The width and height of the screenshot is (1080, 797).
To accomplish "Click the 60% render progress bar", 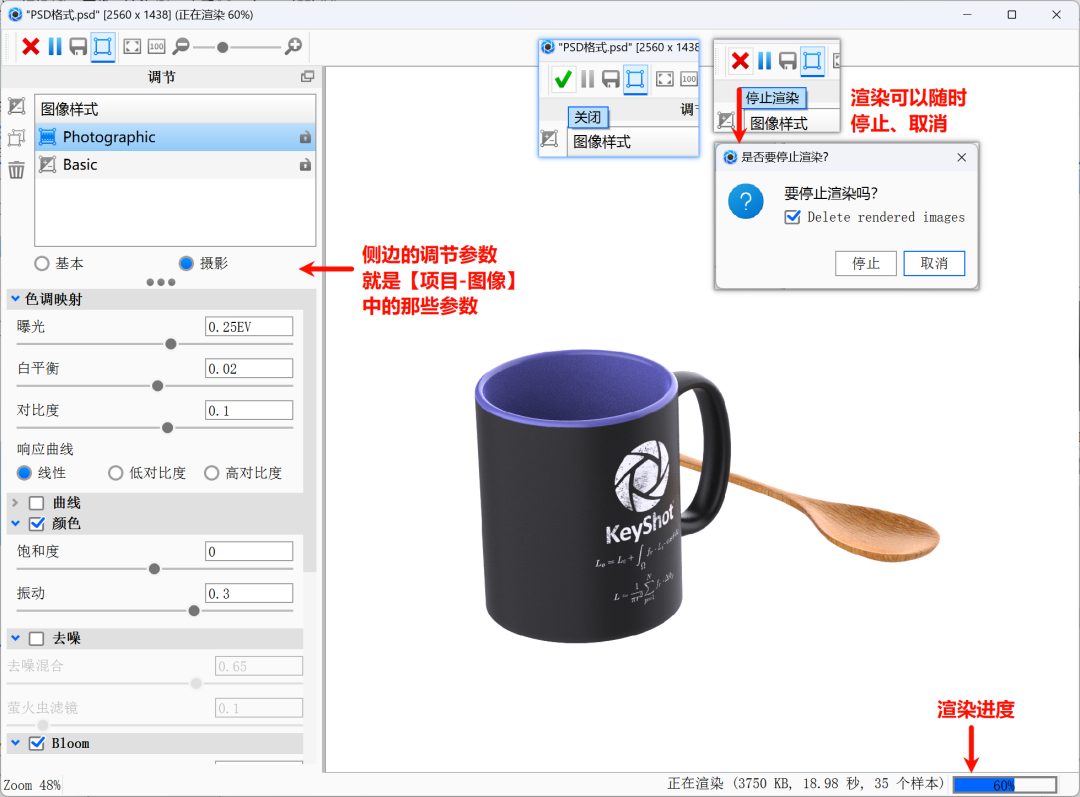I will pos(1004,785).
